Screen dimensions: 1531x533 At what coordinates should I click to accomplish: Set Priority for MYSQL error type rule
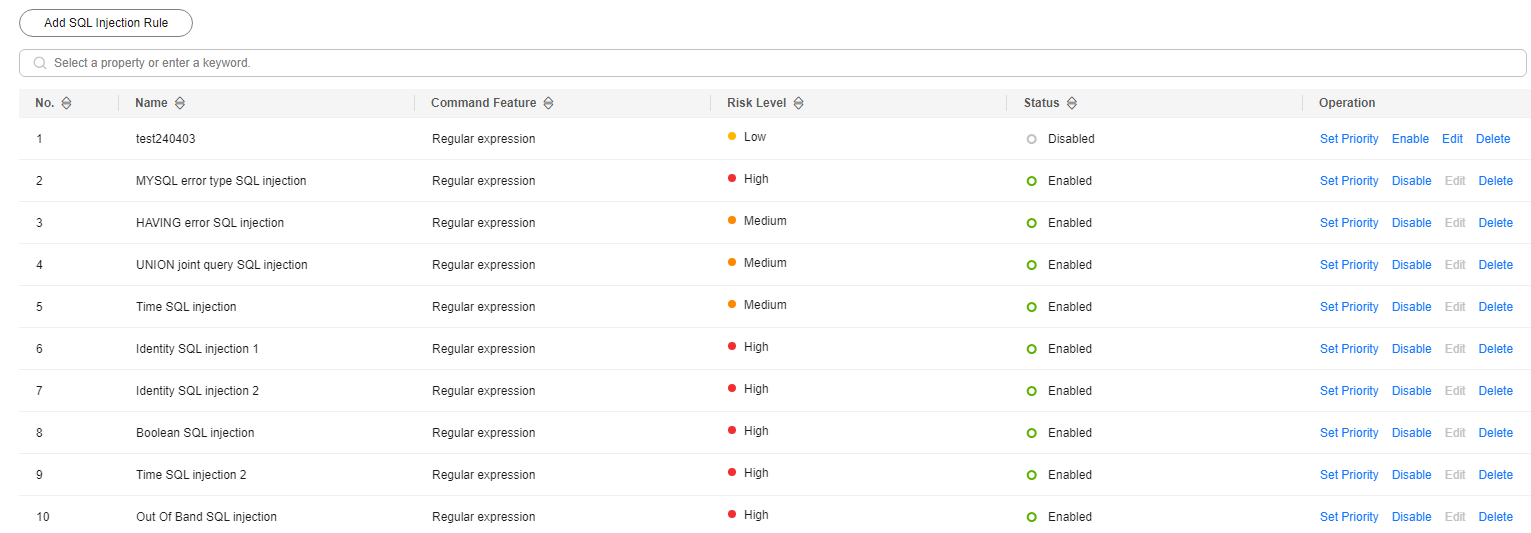click(1349, 181)
